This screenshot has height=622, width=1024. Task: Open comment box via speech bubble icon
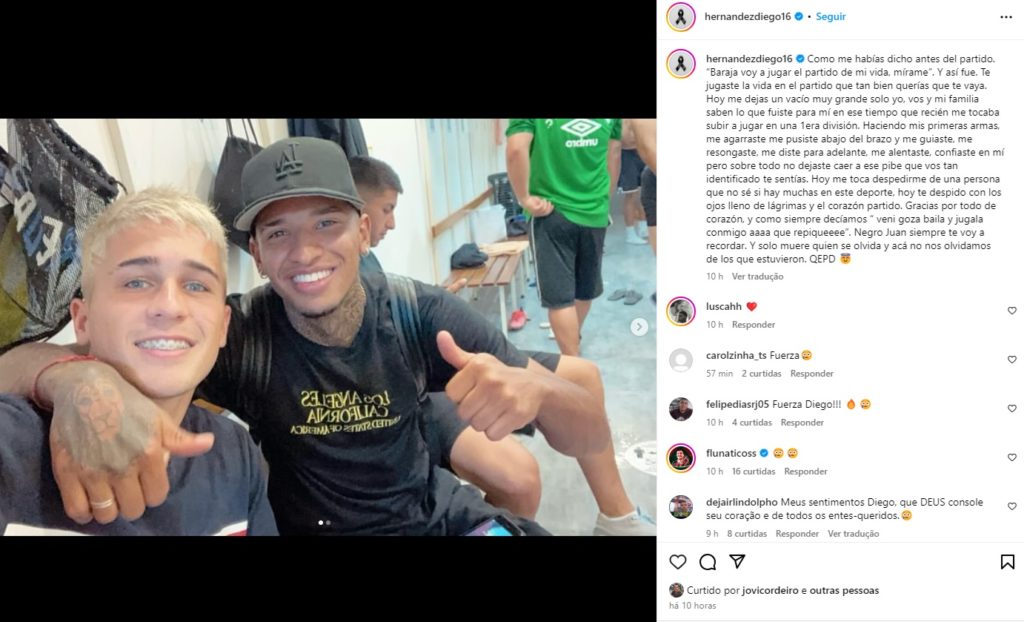(708, 562)
